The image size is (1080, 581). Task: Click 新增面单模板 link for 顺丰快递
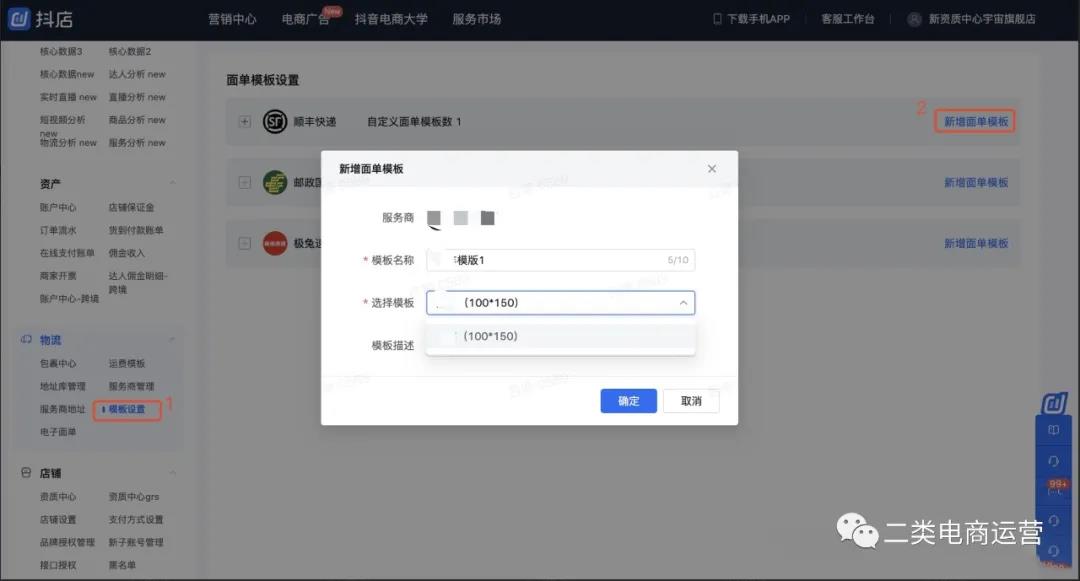point(976,122)
